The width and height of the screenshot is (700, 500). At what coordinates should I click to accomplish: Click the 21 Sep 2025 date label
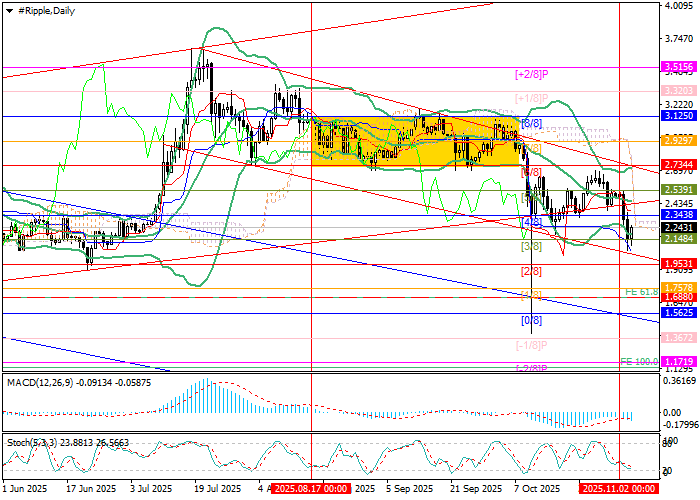click(x=476, y=488)
